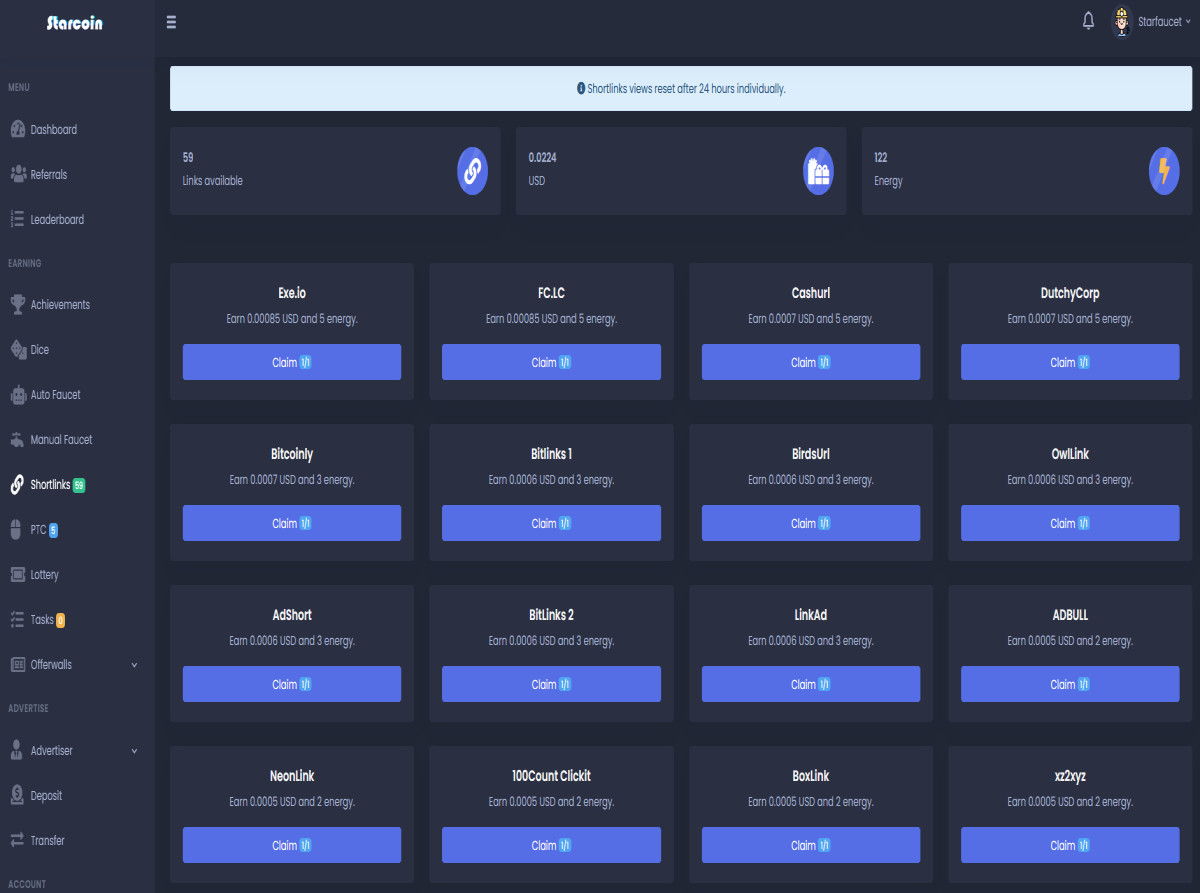The width and height of the screenshot is (1200, 893).
Task: Click the Starcoin logo
Action: [75, 22]
